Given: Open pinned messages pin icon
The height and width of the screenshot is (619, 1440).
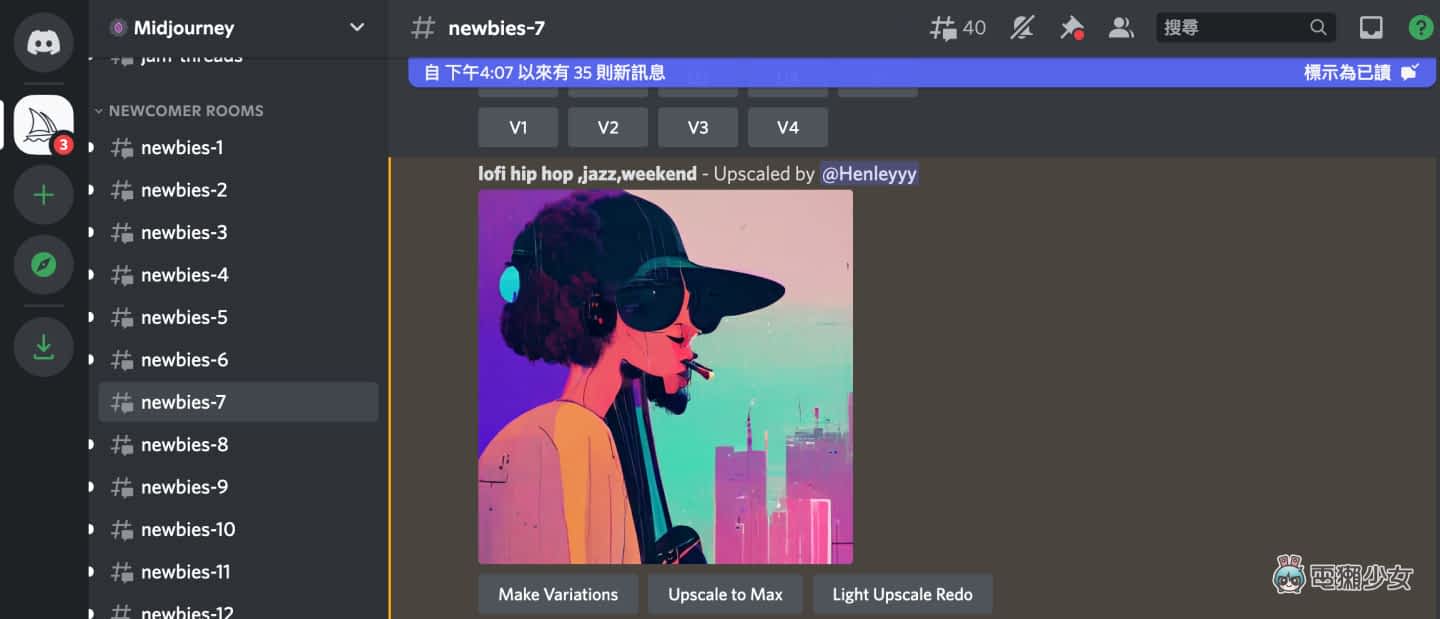Looking at the screenshot, I should click(1071, 28).
